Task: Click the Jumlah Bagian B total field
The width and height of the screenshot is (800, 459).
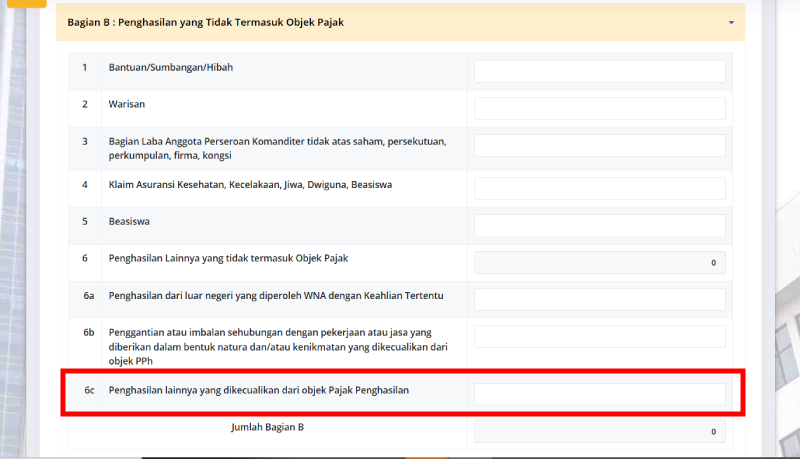Action: point(599,431)
